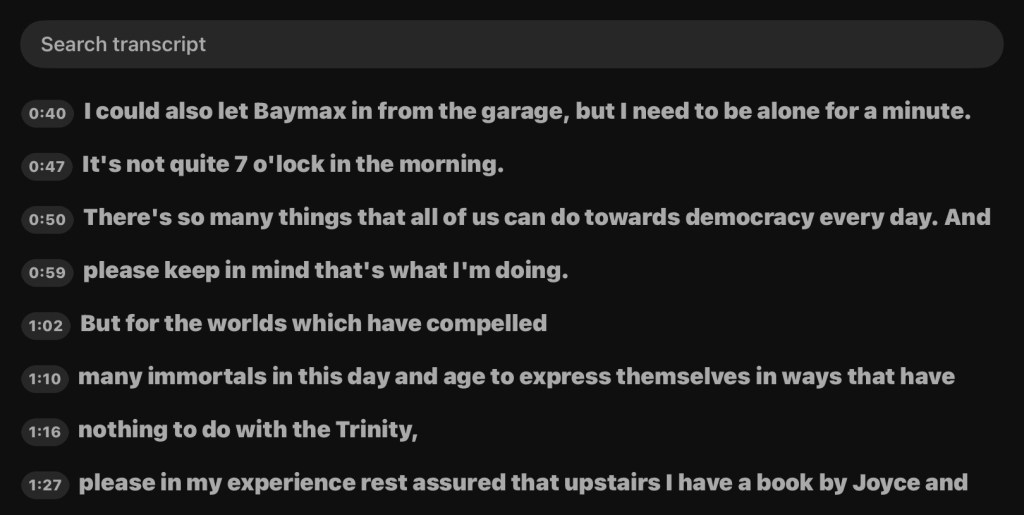The image size is (1024, 515).
Task: Open the transcript line about democracy every day
Action: tap(536, 218)
